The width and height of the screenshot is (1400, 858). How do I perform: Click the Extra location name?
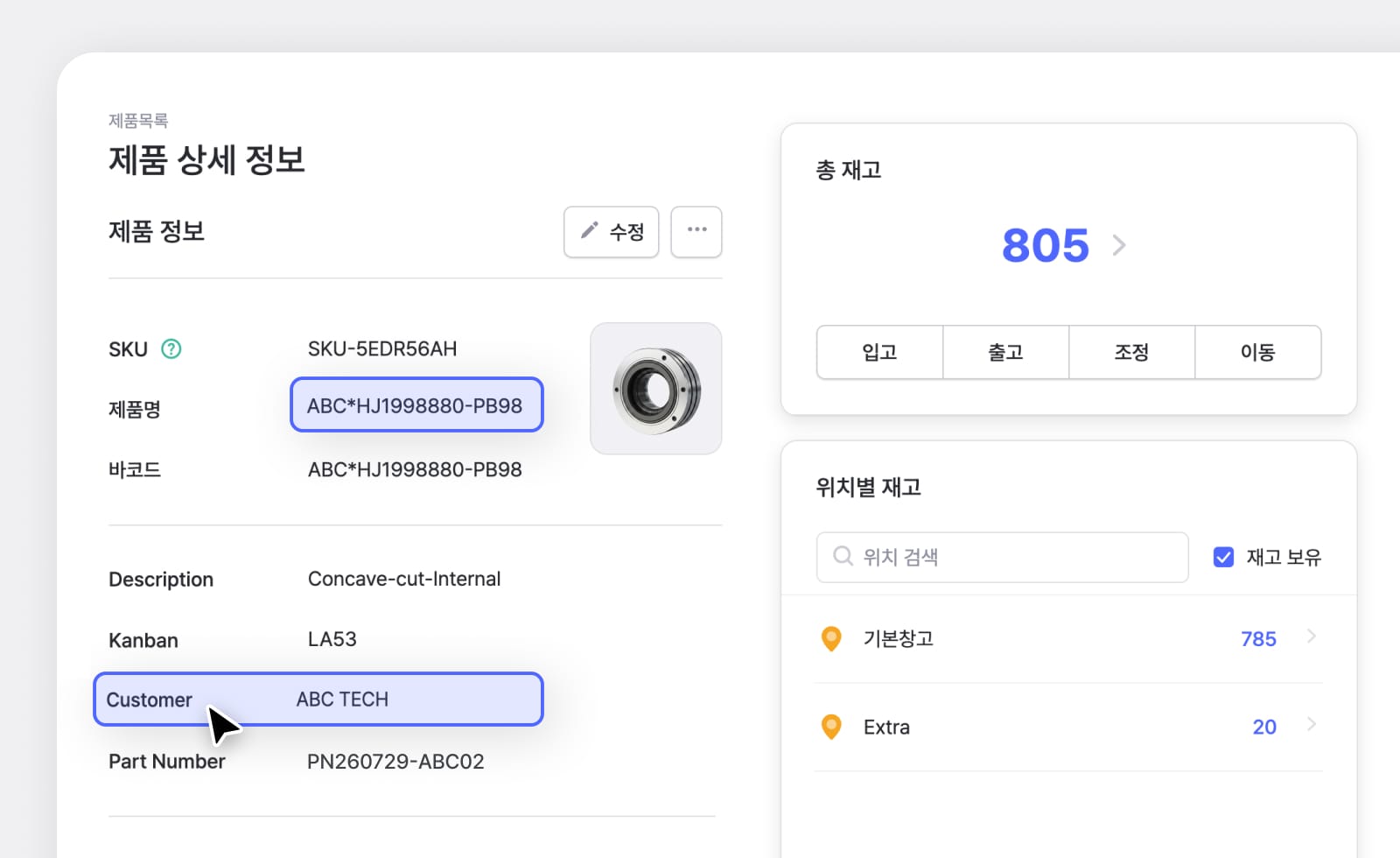pyautogui.click(x=886, y=727)
